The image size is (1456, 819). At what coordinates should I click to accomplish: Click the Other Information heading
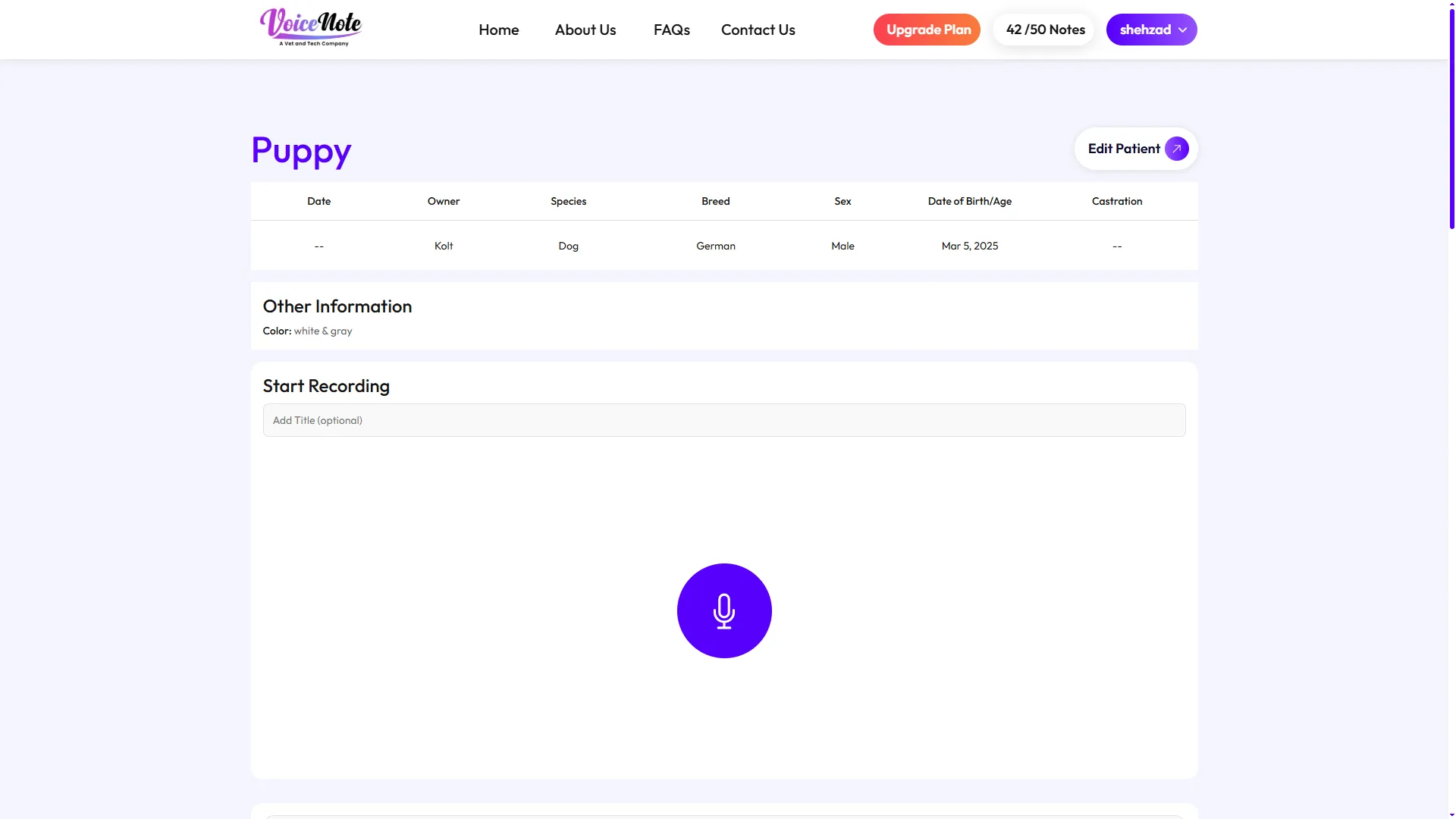pos(337,306)
